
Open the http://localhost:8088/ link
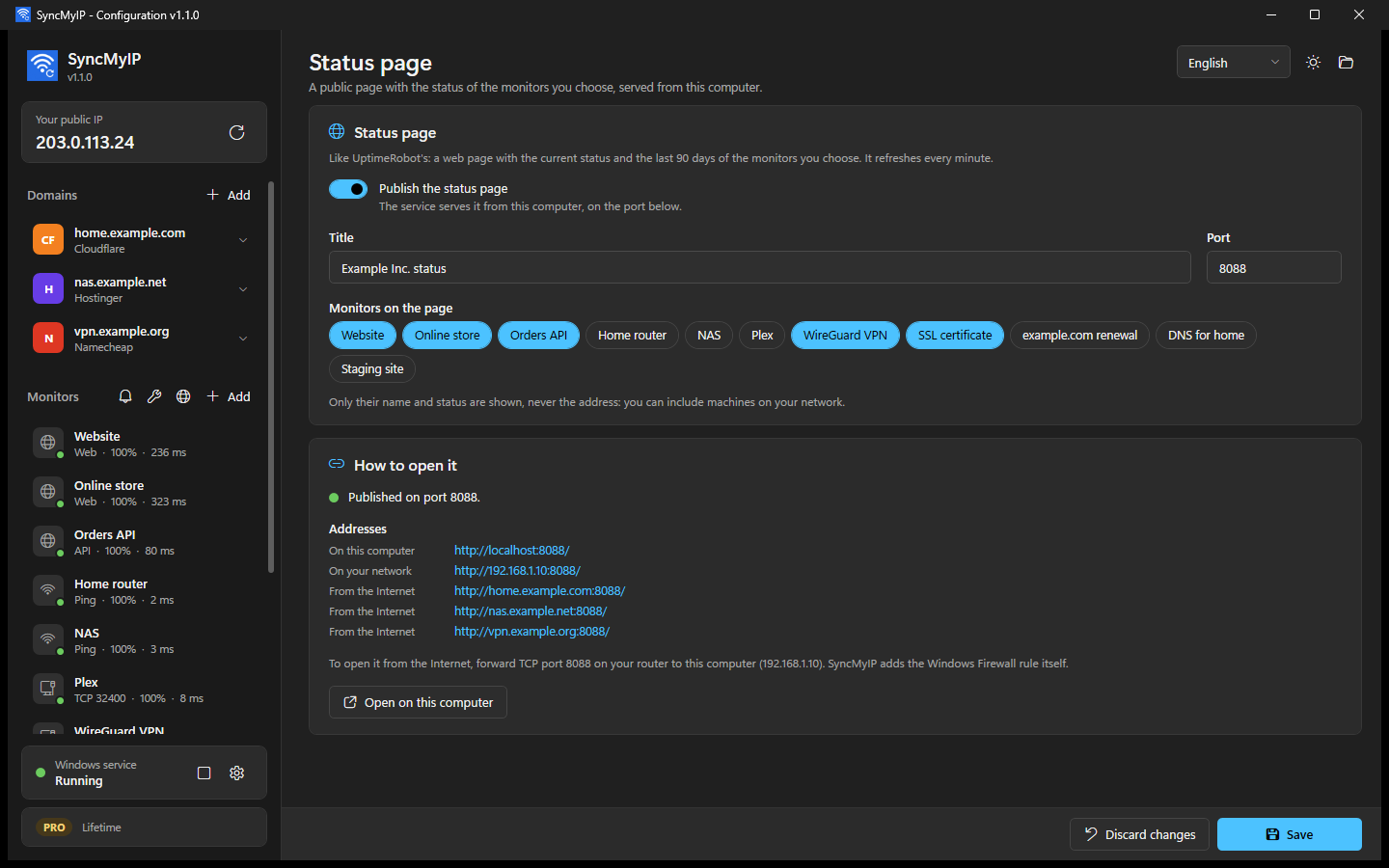pos(512,551)
